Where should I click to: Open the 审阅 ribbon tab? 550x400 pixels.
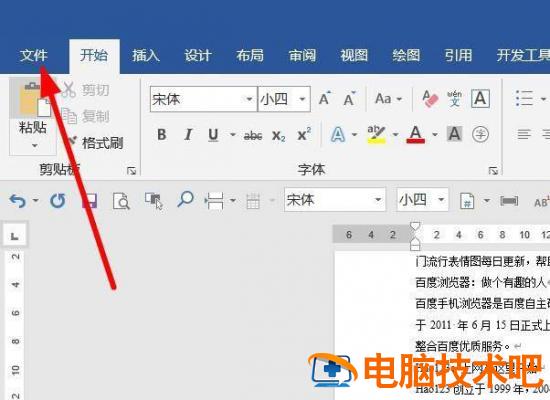coord(302,55)
